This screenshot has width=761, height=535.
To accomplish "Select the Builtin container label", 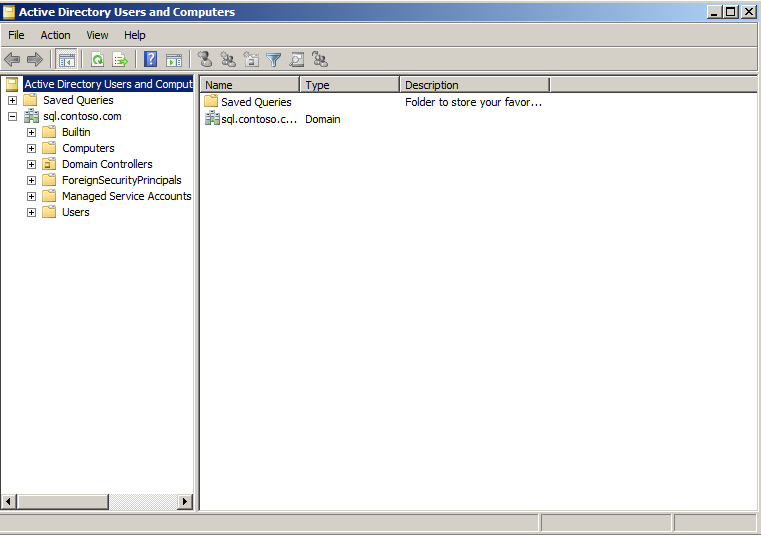I will click(76, 132).
